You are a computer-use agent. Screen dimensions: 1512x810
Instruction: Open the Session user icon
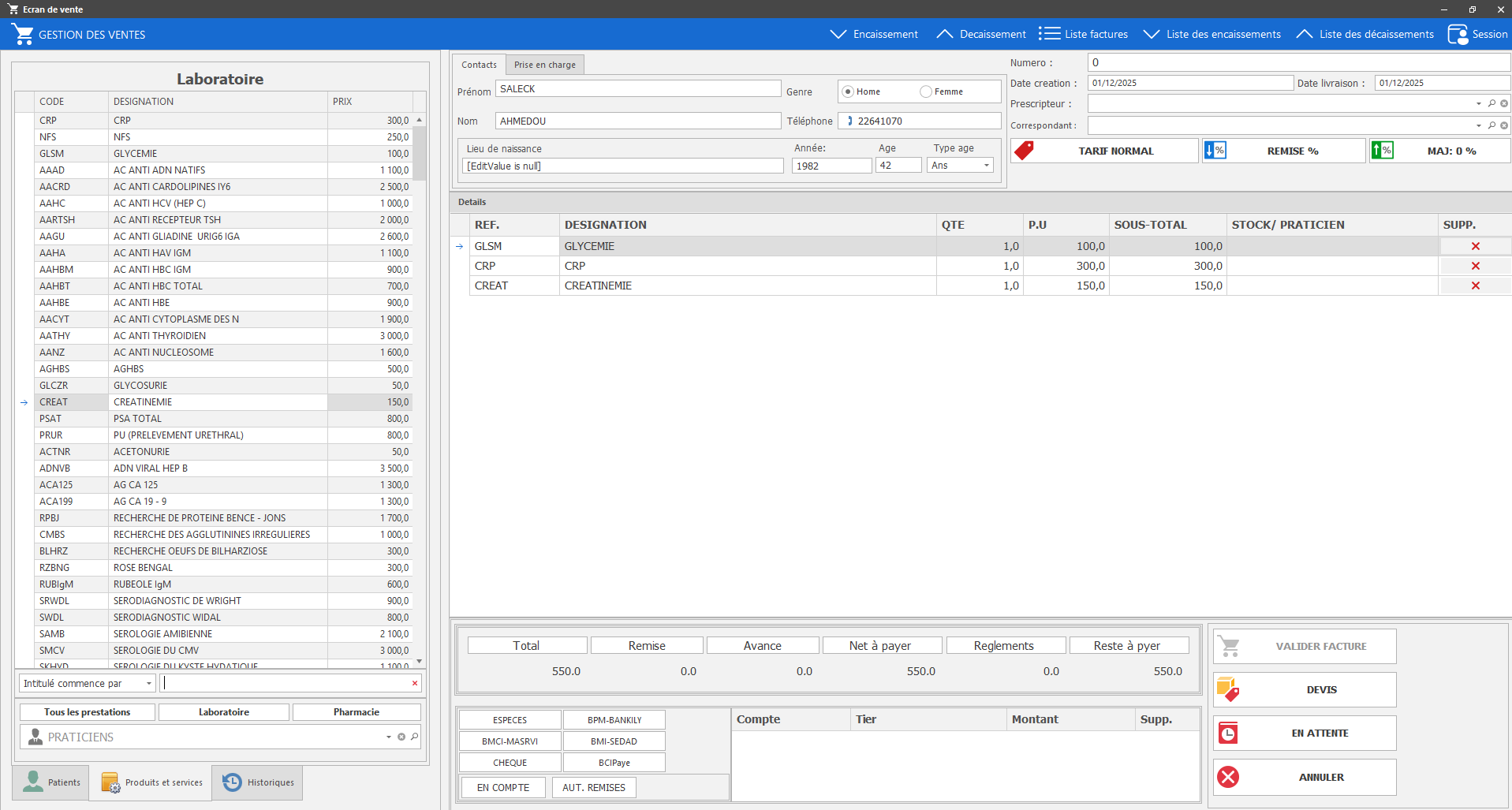pos(1458,35)
